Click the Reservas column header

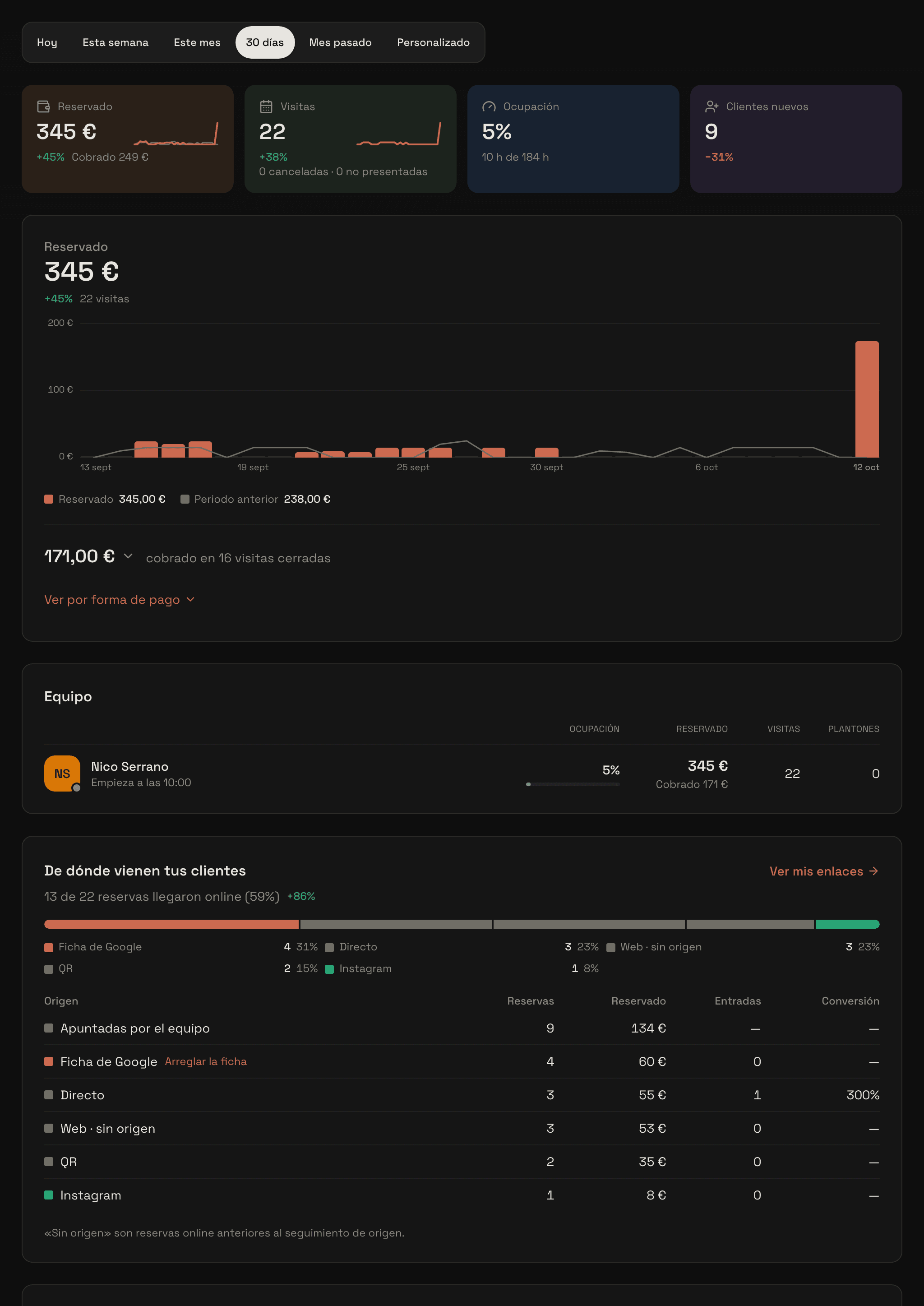(530, 1001)
